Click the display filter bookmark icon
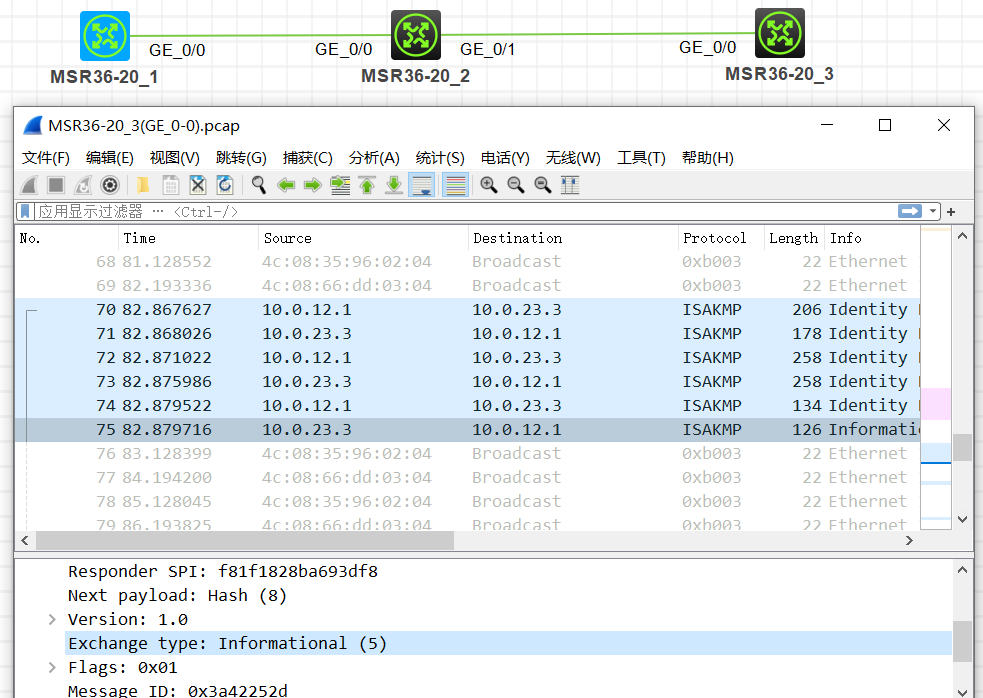Screen dimensions: 983x698 coord(26,212)
